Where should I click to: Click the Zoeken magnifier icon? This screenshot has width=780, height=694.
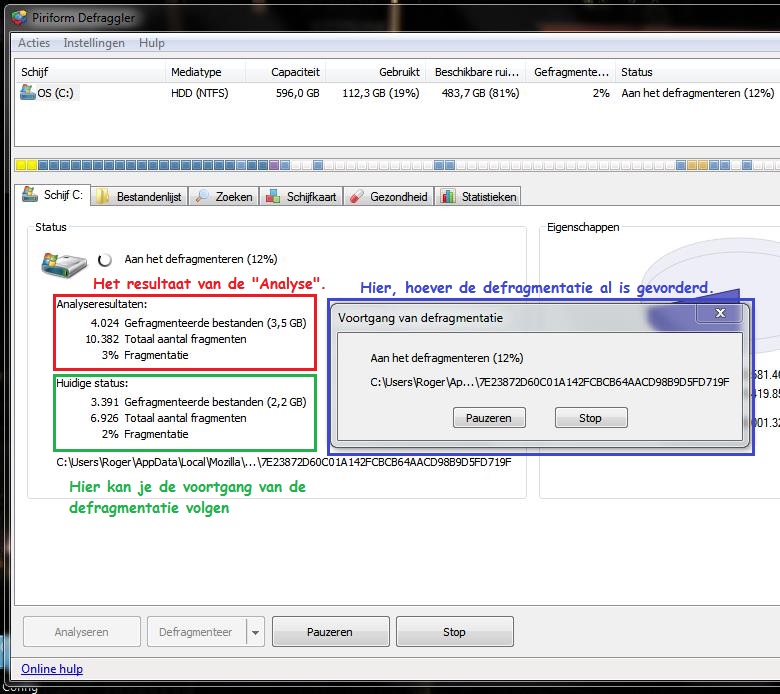[x=201, y=197]
